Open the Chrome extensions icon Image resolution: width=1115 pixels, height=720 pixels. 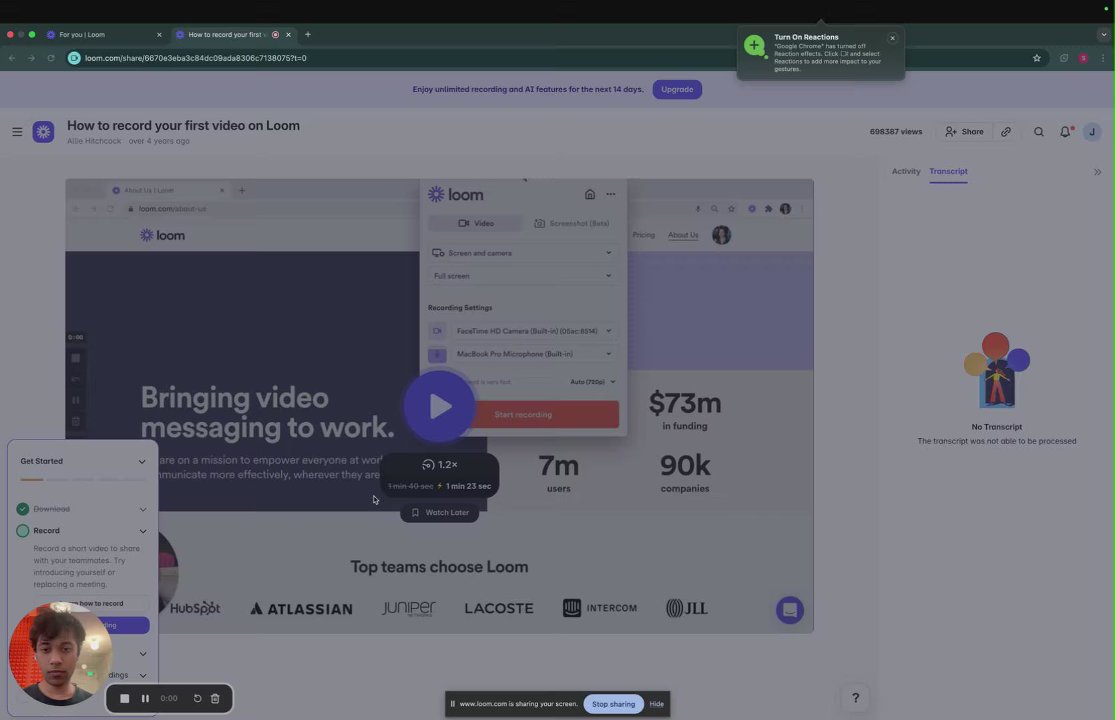[x=1064, y=58]
